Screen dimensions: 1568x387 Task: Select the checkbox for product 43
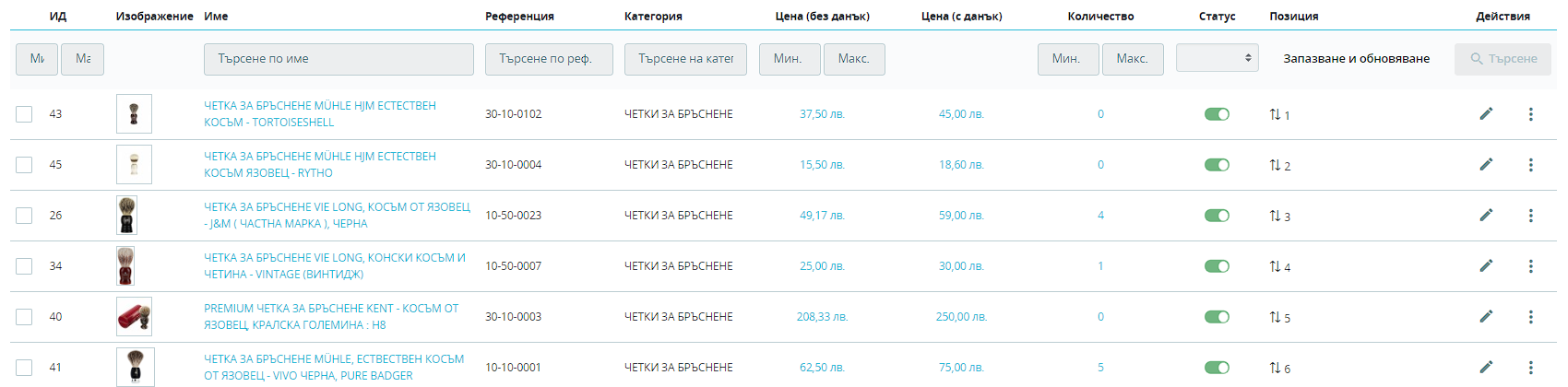pos(24,114)
